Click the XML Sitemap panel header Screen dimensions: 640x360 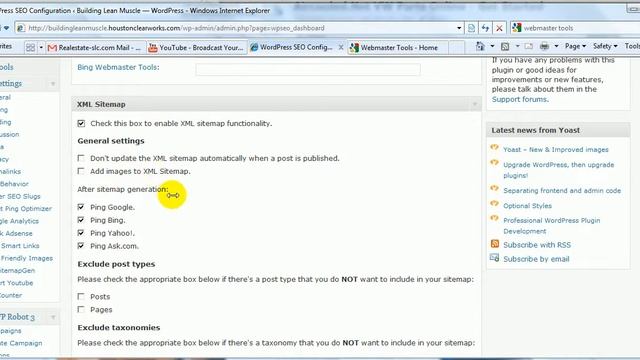[x=276, y=104]
